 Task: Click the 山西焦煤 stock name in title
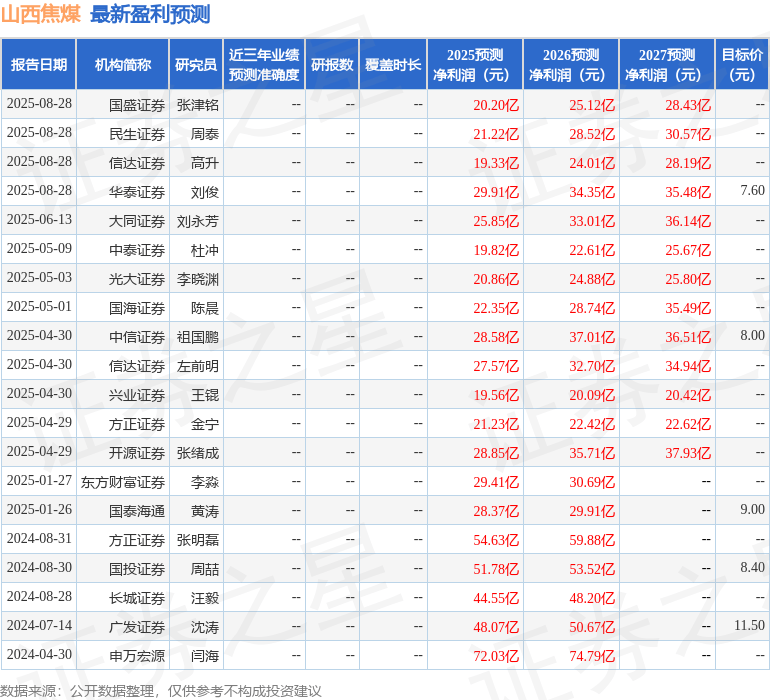coord(40,14)
